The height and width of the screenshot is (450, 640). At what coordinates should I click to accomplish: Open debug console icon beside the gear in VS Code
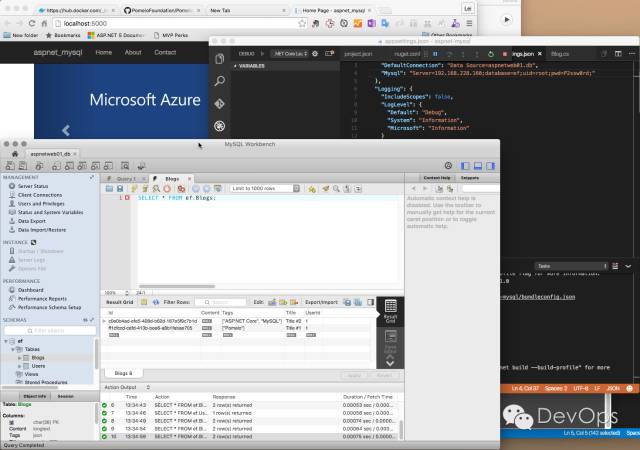[329, 53]
